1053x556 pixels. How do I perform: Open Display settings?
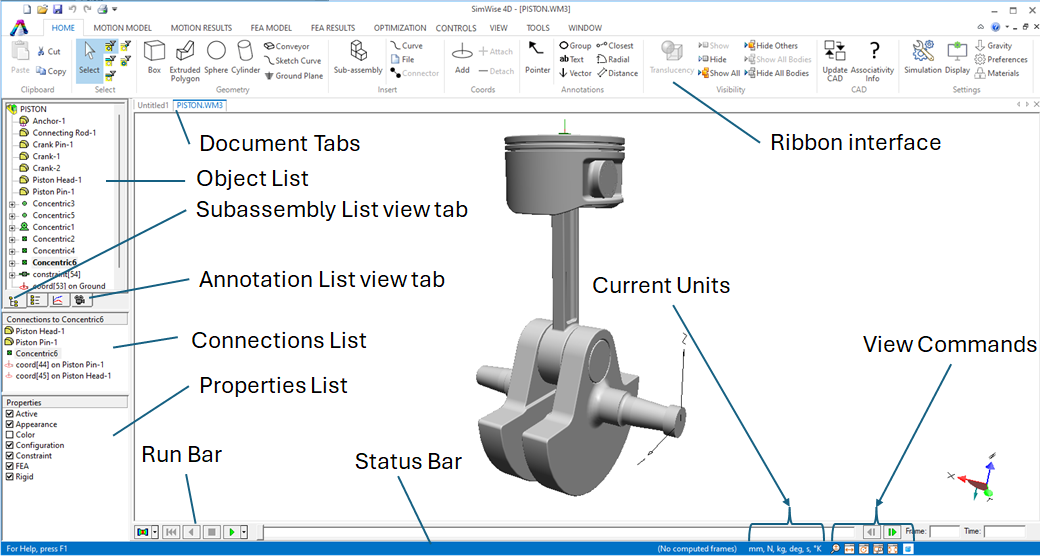(x=957, y=57)
